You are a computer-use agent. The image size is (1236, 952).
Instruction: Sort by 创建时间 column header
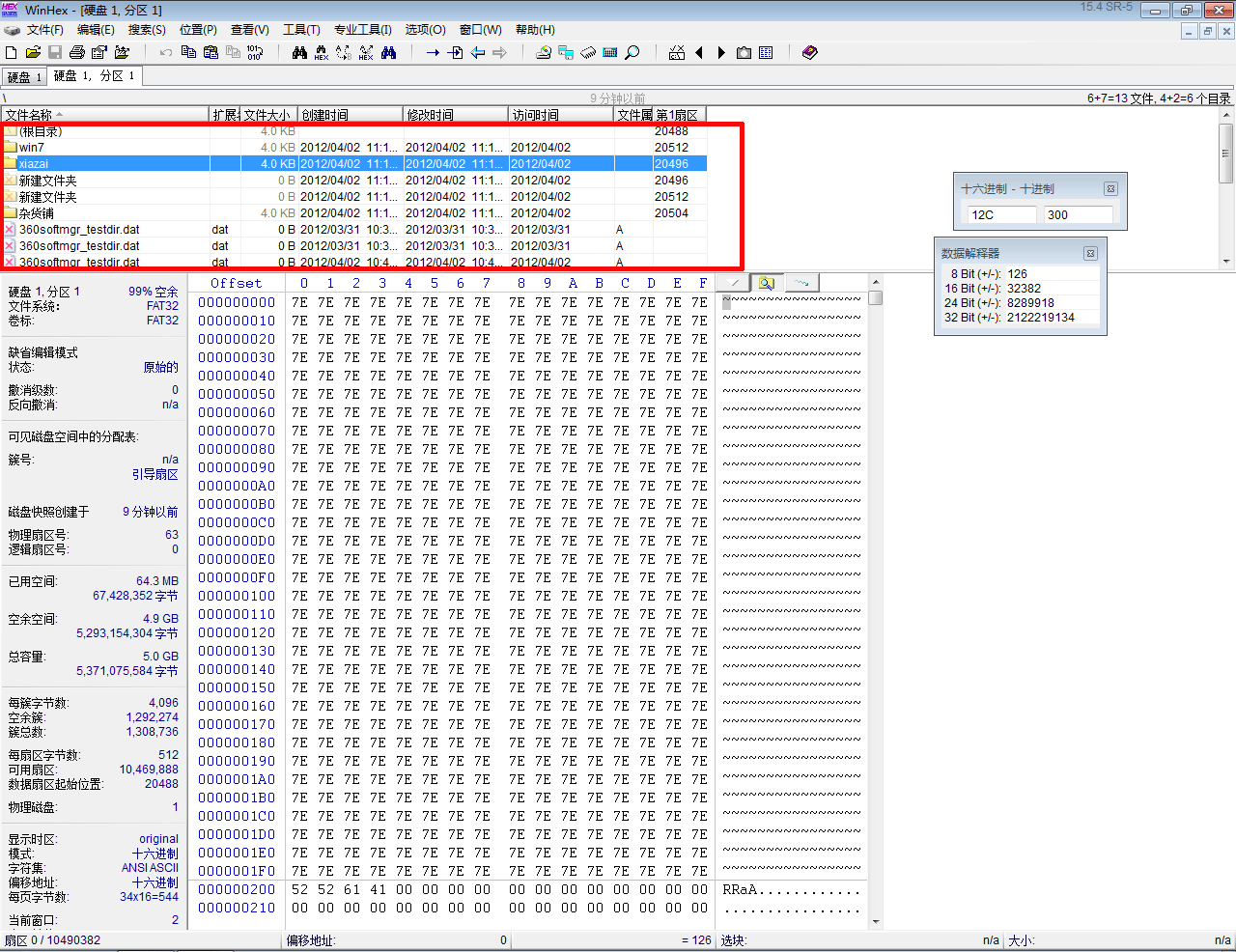pos(351,115)
